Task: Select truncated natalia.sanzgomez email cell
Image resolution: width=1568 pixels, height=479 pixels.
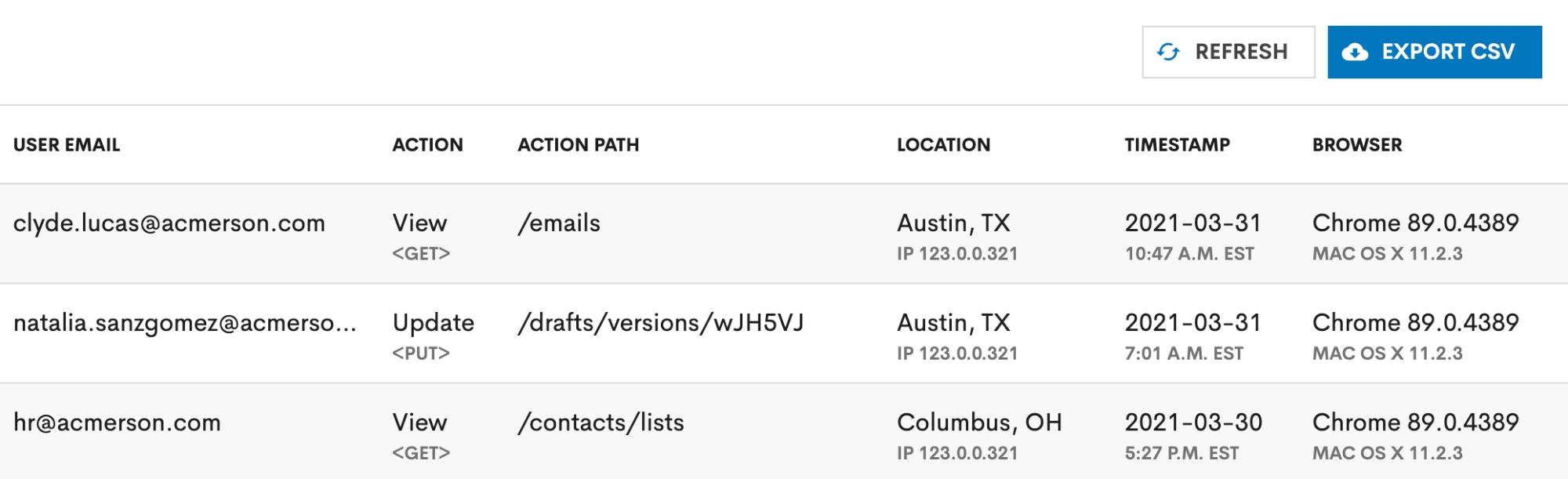Action: click(x=185, y=323)
